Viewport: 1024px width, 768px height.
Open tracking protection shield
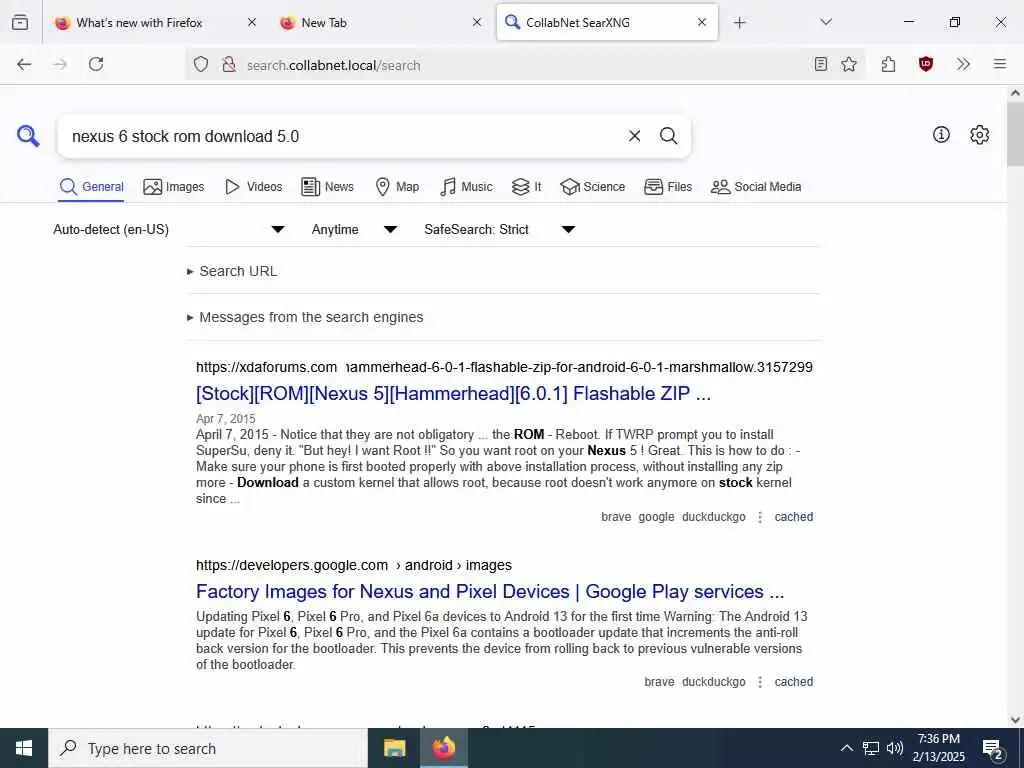click(x=201, y=65)
